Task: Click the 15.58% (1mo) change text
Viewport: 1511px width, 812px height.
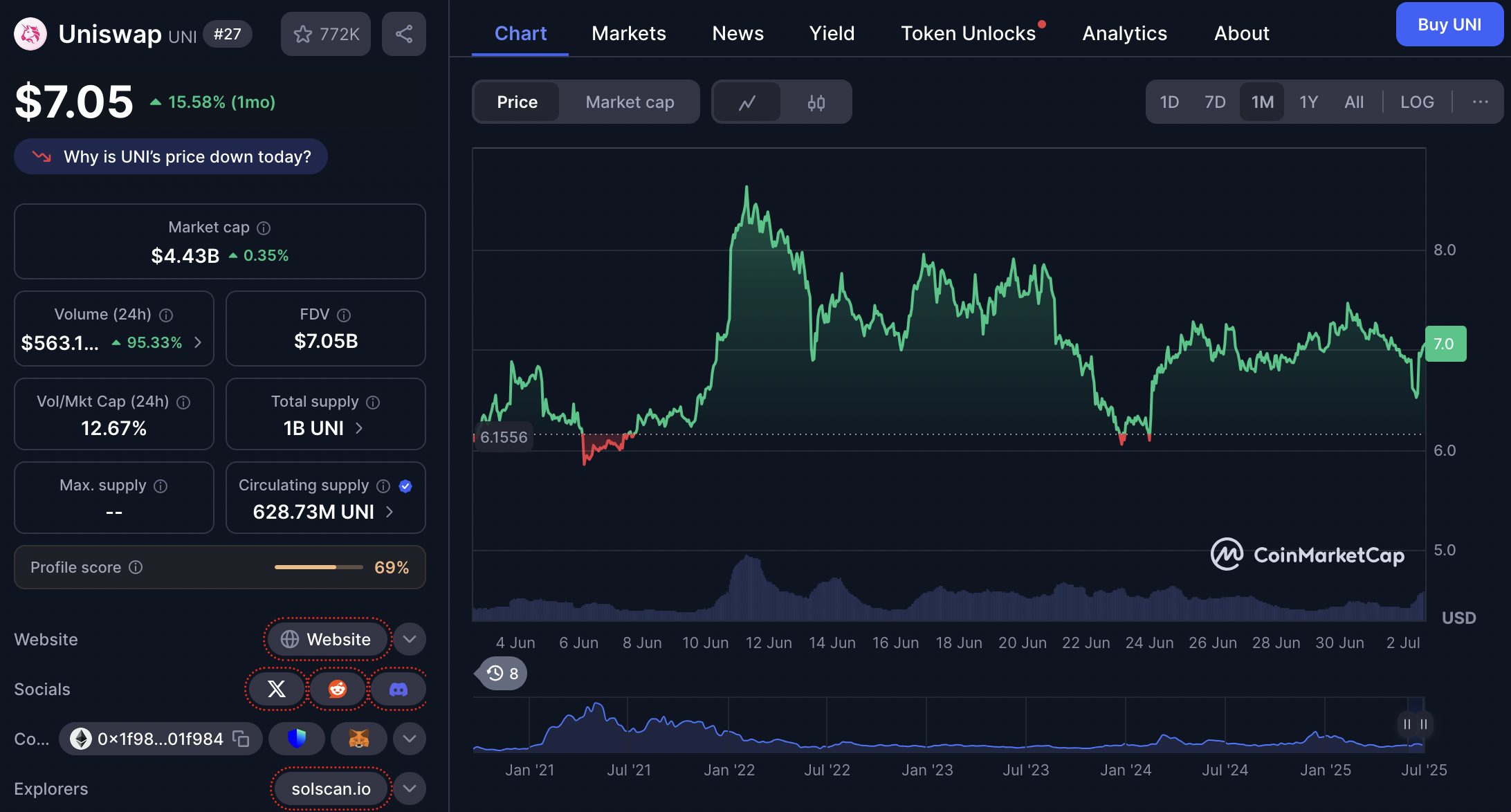Action: pos(221,102)
